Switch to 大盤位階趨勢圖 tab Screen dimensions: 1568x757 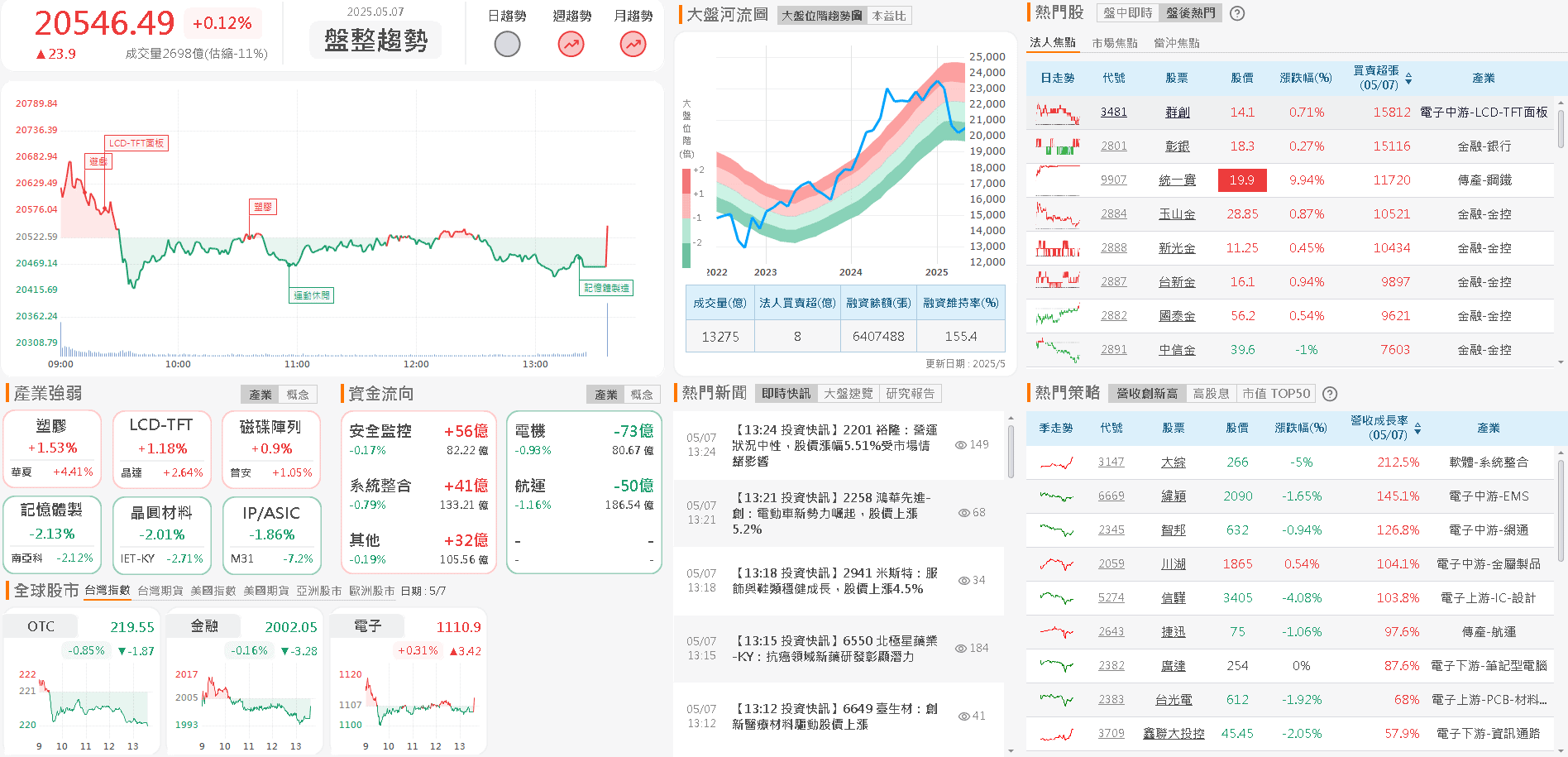pyautogui.click(x=822, y=16)
